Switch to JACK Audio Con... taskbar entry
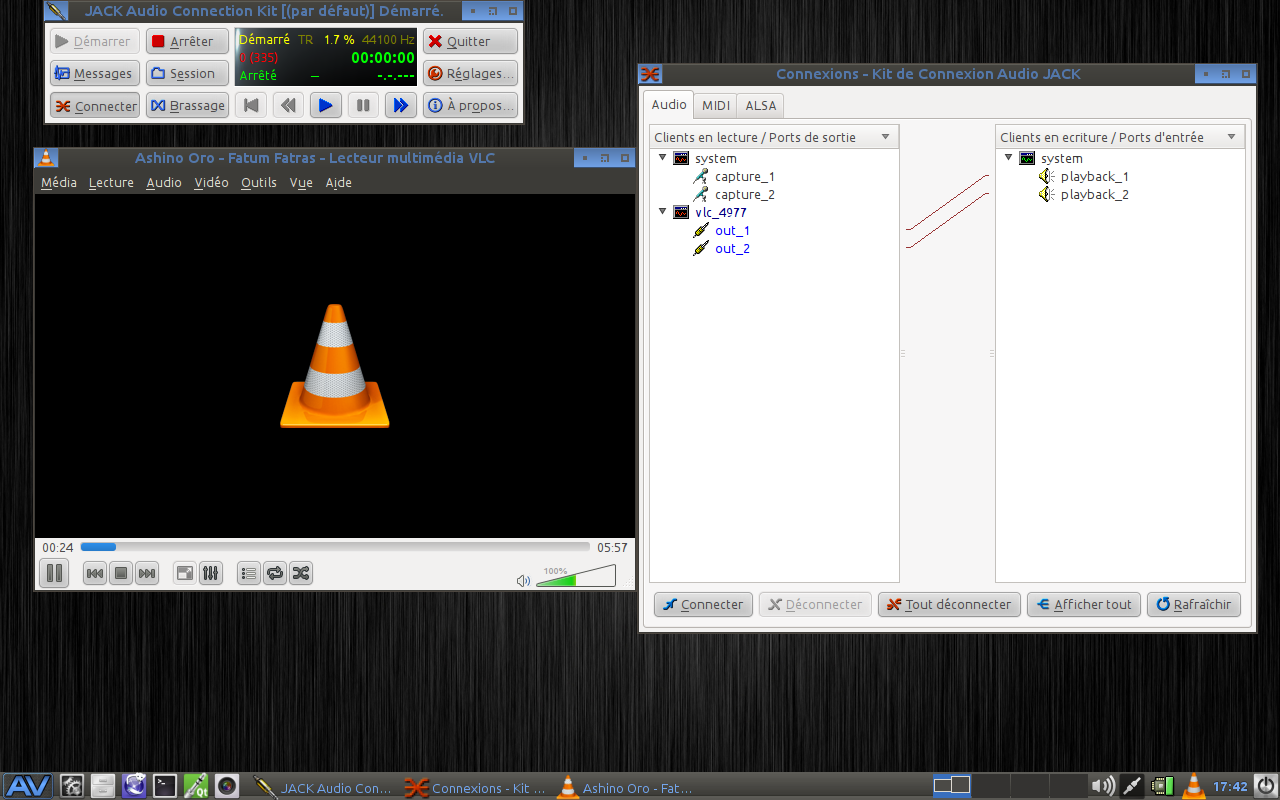The image size is (1280, 800). coord(323,788)
